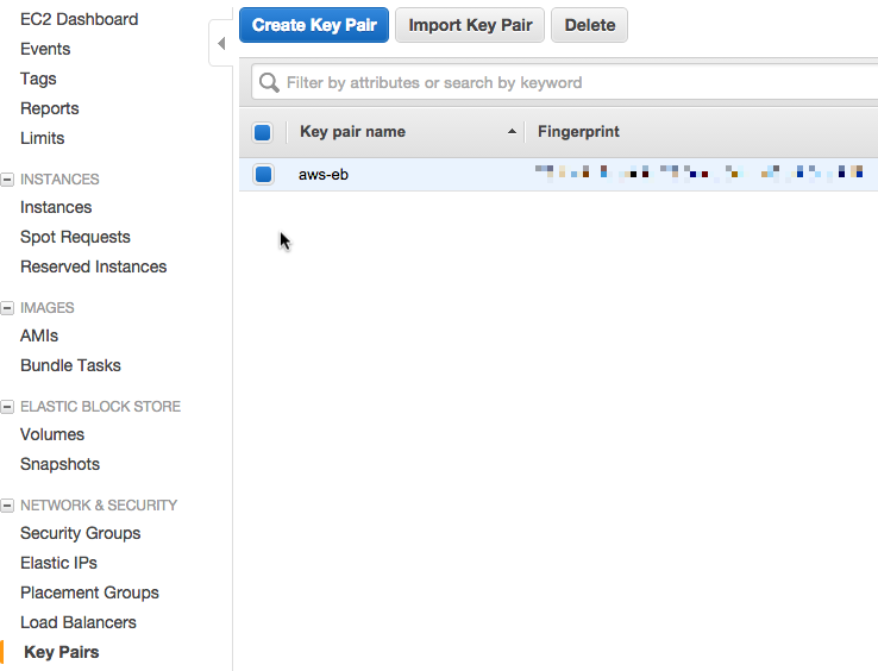The width and height of the screenshot is (878, 671).
Task: Click the sort arrow beside Key pair name
Action: pyautogui.click(x=512, y=132)
